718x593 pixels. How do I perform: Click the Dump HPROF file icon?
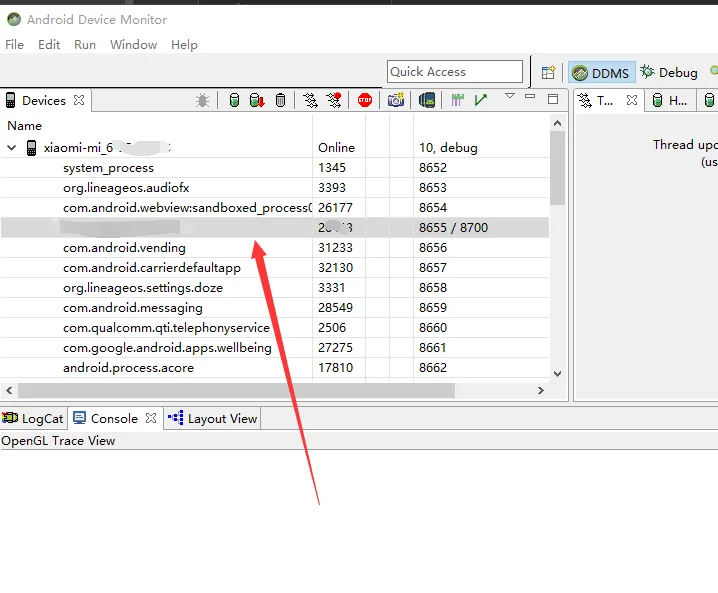click(257, 100)
